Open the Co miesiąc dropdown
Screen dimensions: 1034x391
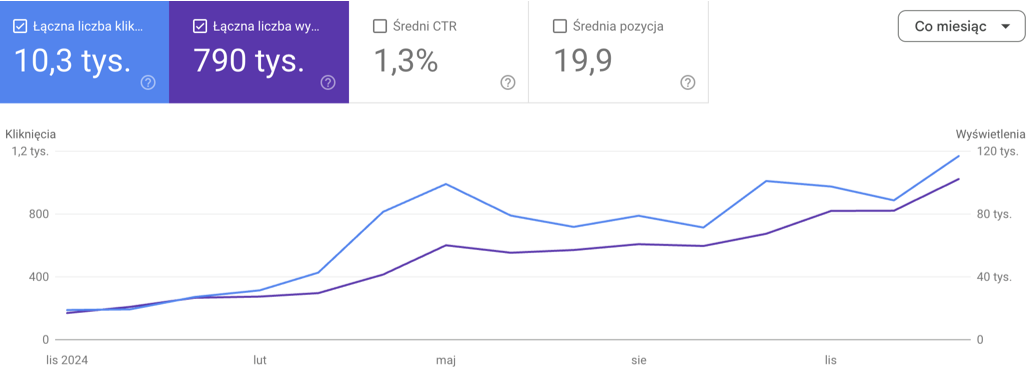coord(961,26)
